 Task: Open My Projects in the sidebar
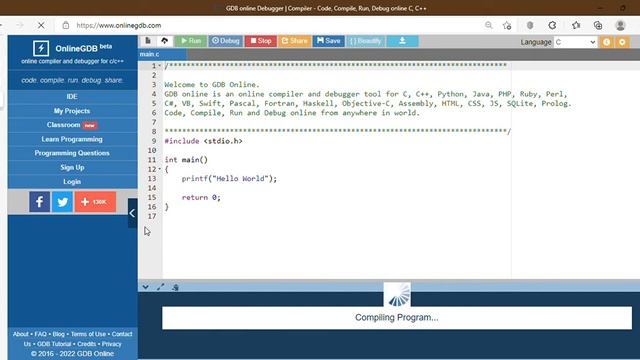point(72,111)
